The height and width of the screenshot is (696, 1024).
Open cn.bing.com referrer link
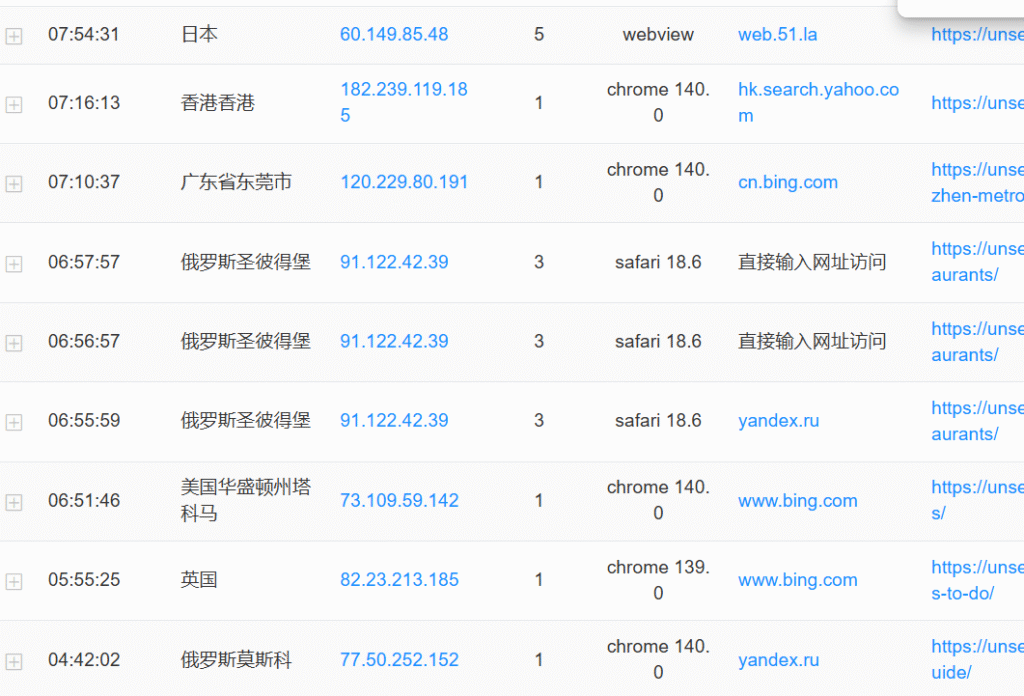787,182
